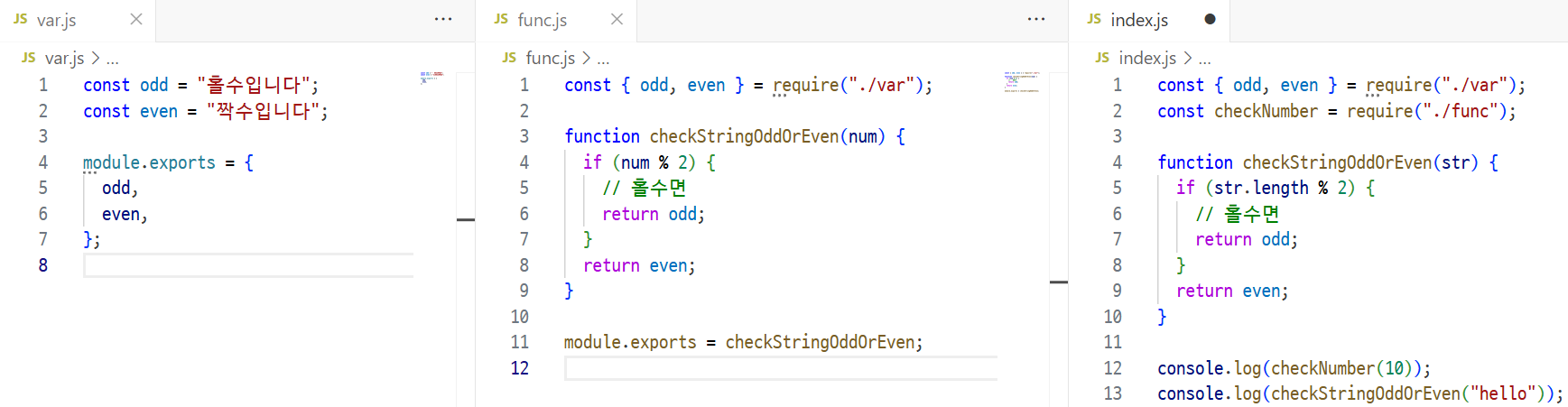The image size is (1568, 407).
Task: Click "odd," export entry in var.js
Action: pyautogui.click(x=120, y=188)
